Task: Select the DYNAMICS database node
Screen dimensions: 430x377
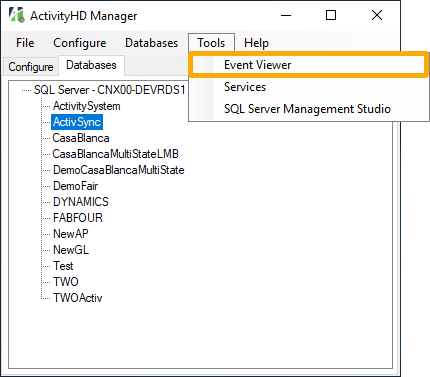Action: tap(81, 202)
